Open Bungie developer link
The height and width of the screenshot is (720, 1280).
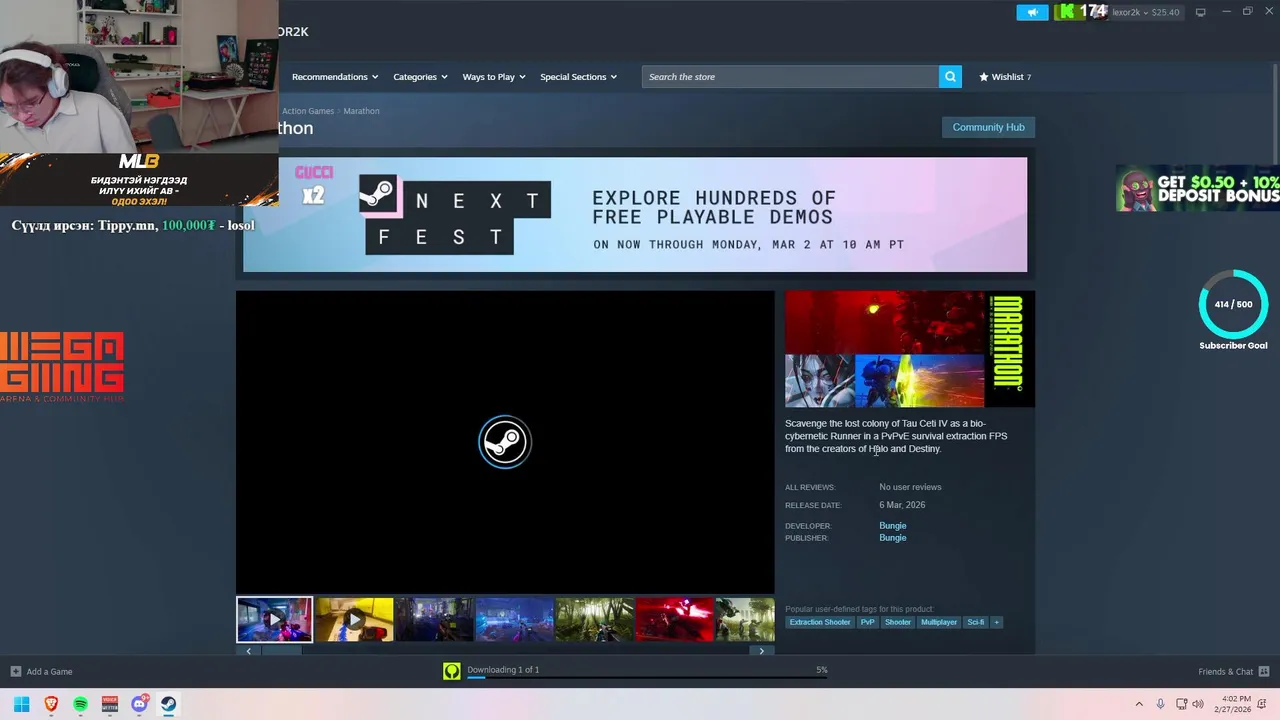tap(892, 526)
